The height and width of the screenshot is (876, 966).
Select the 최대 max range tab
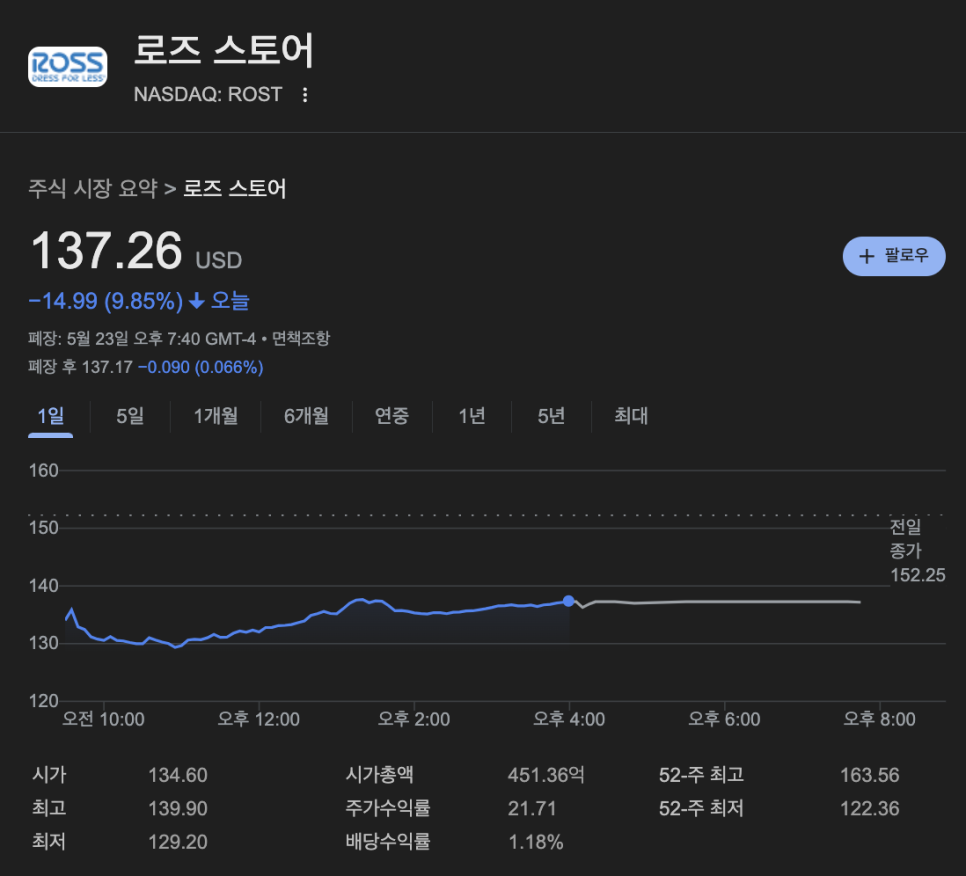tap(631, 416)
